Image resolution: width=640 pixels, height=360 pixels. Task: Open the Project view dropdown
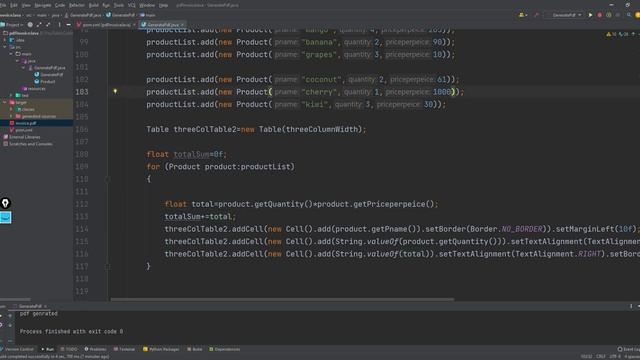click(x=12, y=25)
